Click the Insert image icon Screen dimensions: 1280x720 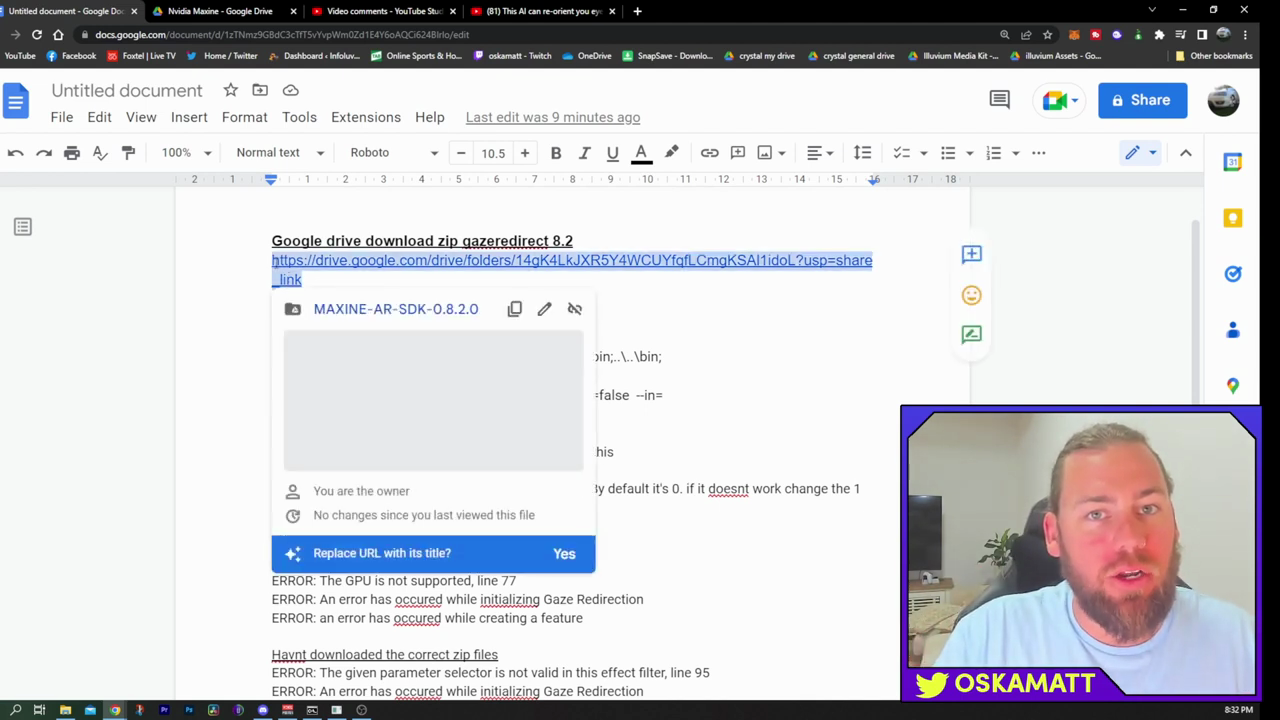[x=765, y=153]
